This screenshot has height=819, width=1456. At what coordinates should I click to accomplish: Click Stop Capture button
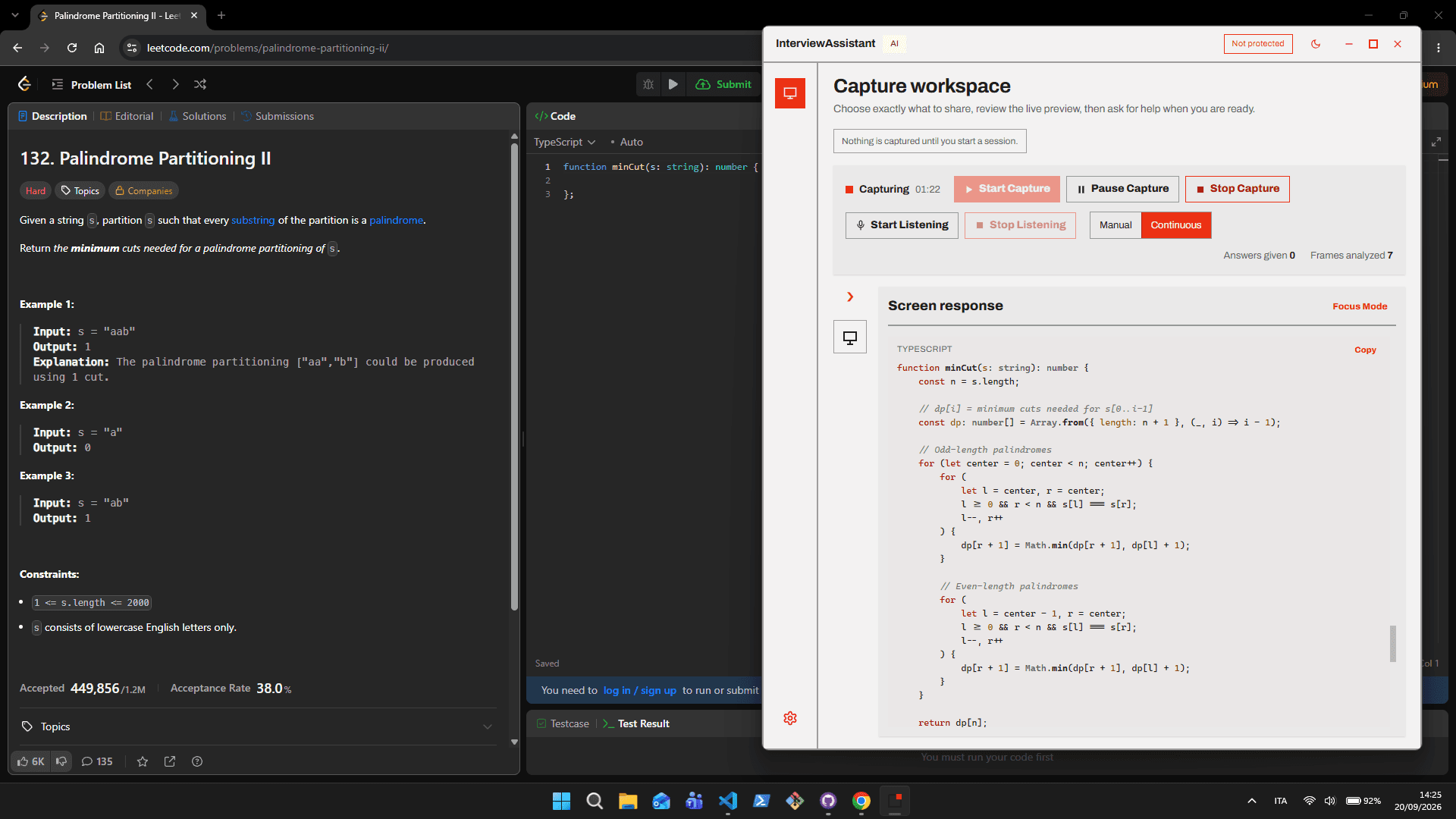point(1238,189)
